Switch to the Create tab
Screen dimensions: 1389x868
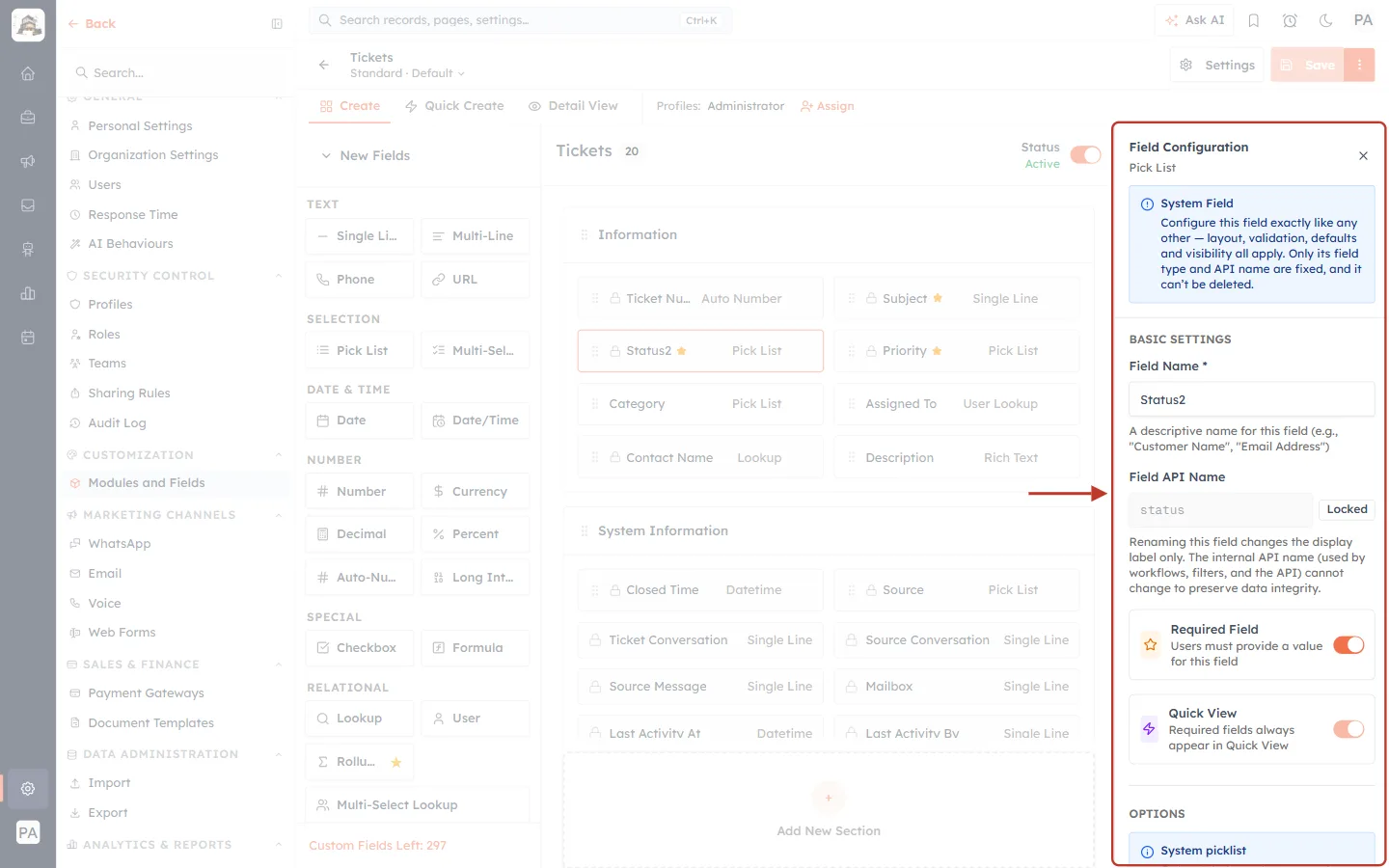click(x=350, y=106)
